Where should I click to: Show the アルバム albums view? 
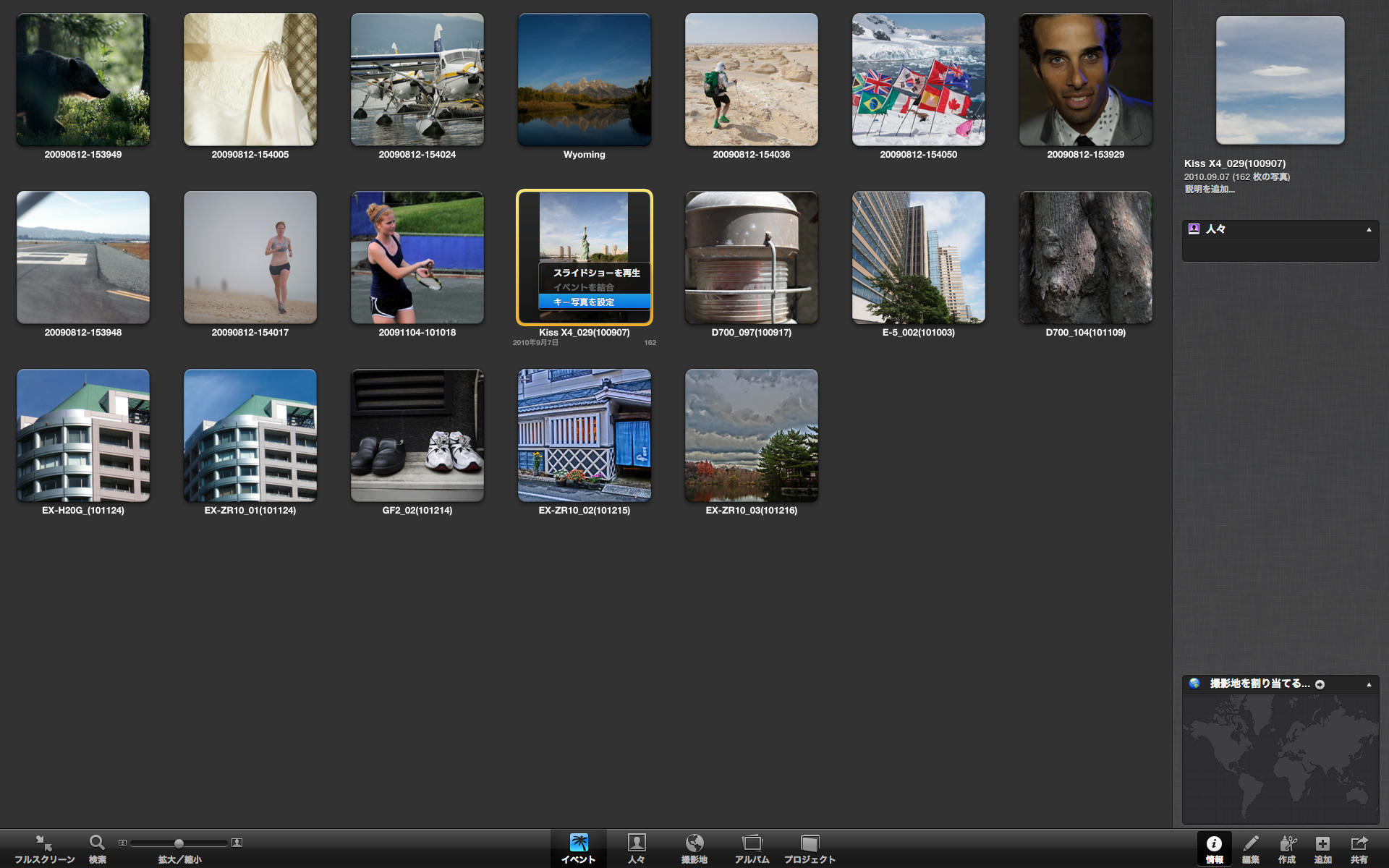click(752, 843)
